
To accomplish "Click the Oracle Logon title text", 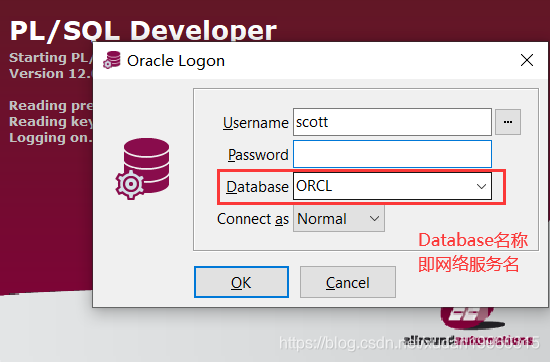I will point(176,61).
